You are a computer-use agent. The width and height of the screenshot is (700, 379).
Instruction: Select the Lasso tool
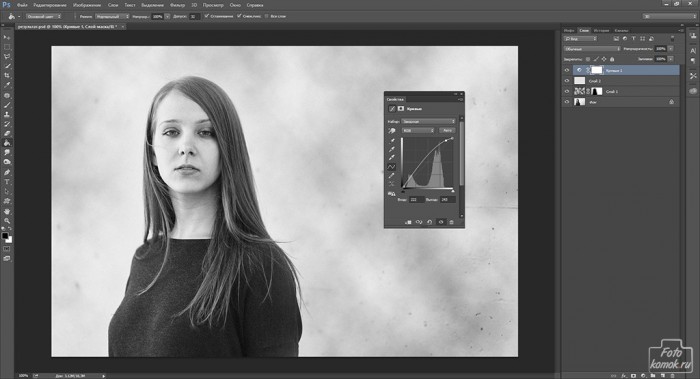(7, 57)
